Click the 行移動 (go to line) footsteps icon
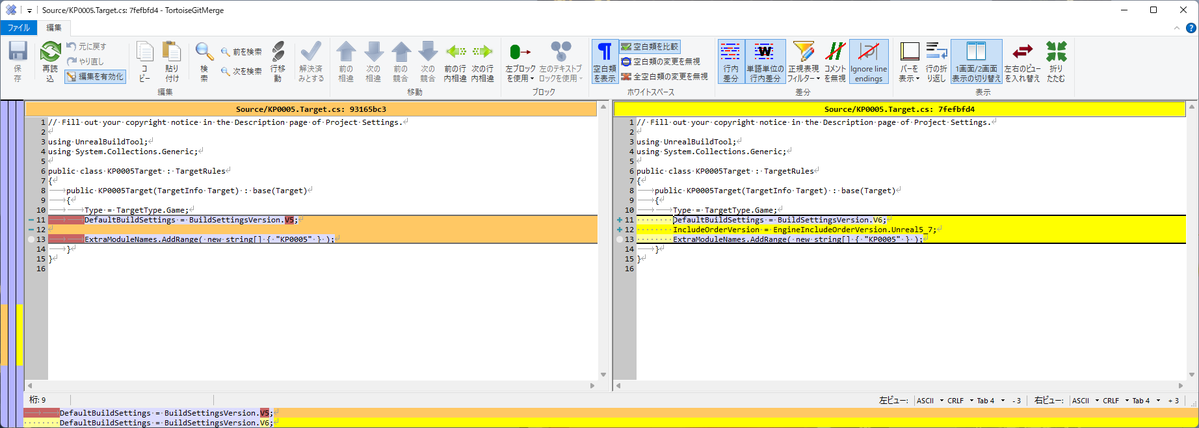The width and height of the screenshot is (1199, 428). 279,58
